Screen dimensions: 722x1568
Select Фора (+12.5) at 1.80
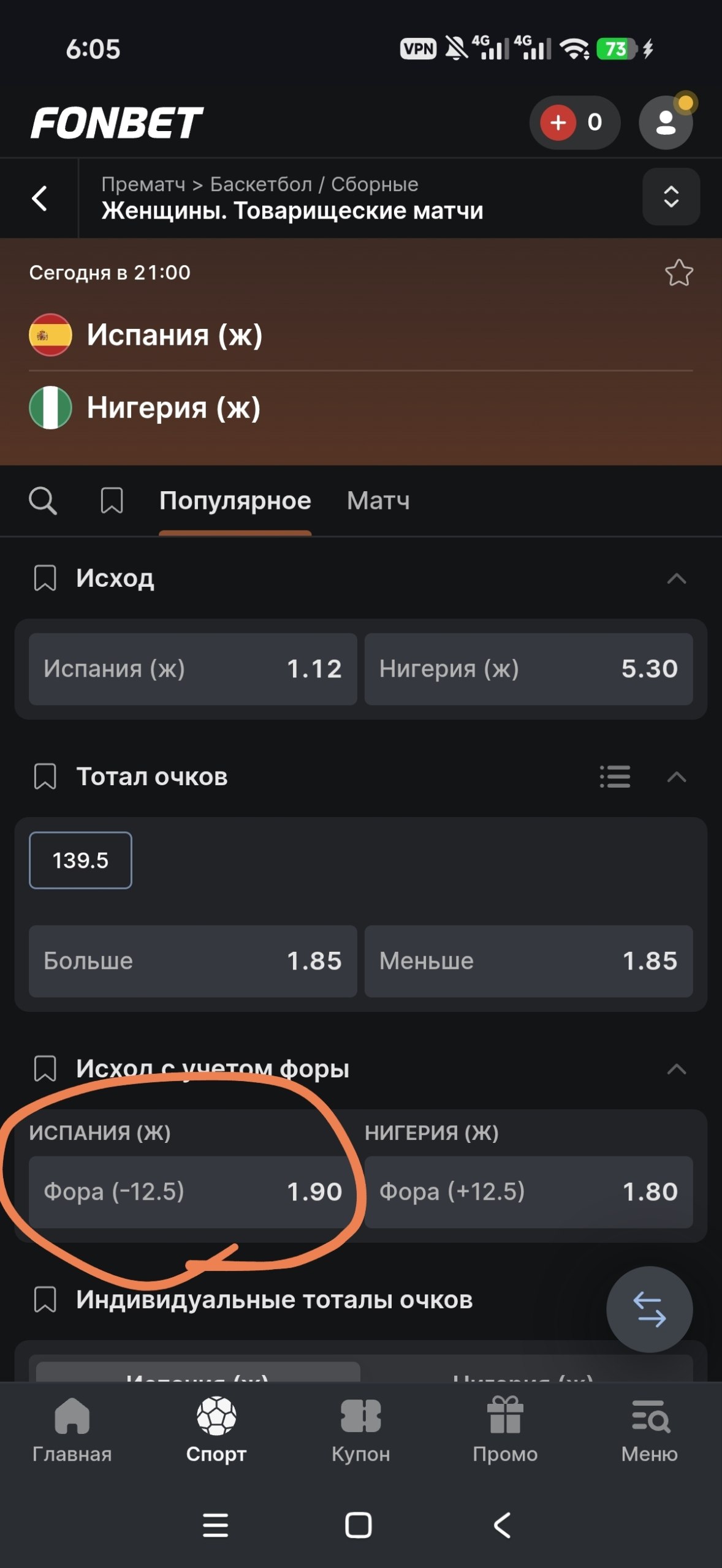[x=529, y=1192]
